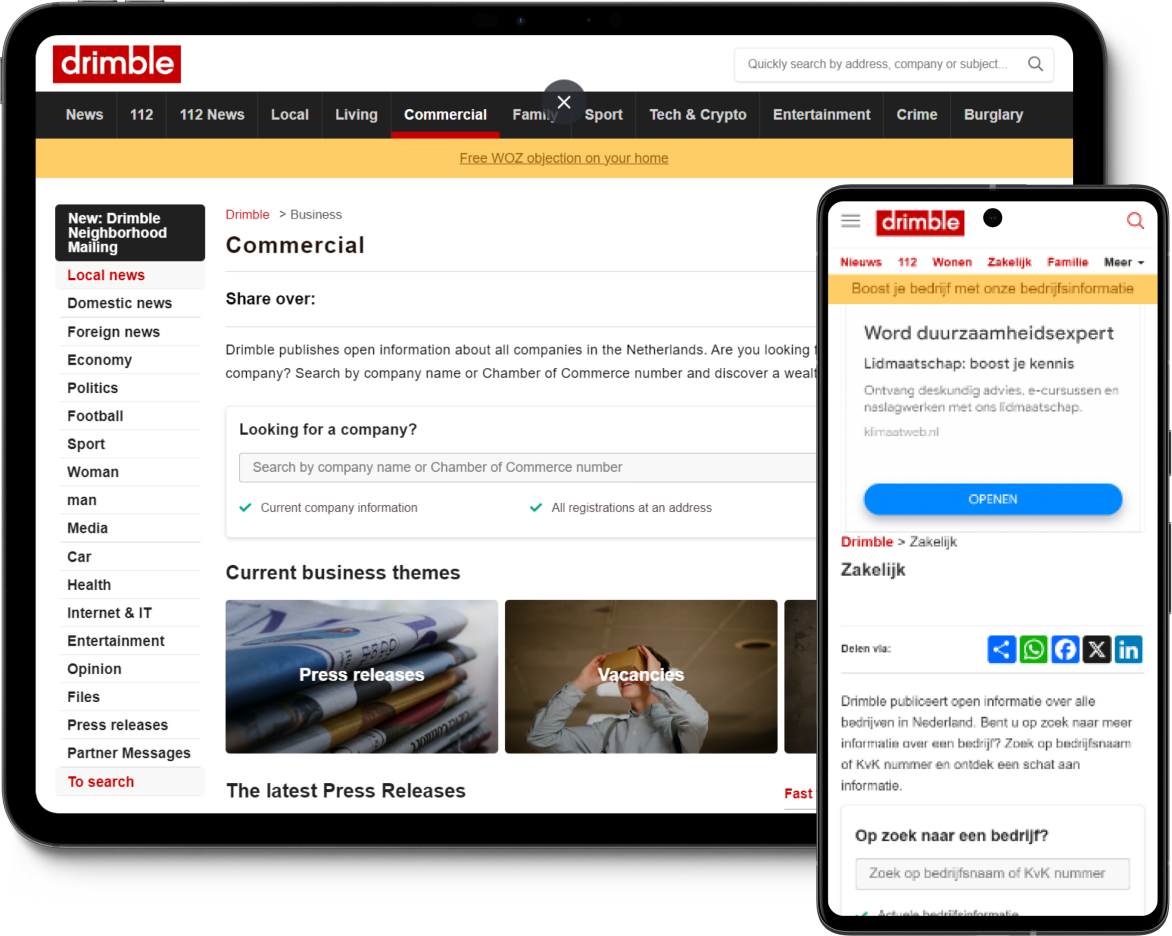Open Internet & IT in the sidebar
This screenshot has width=1172, height=936.
coord(130,613)
